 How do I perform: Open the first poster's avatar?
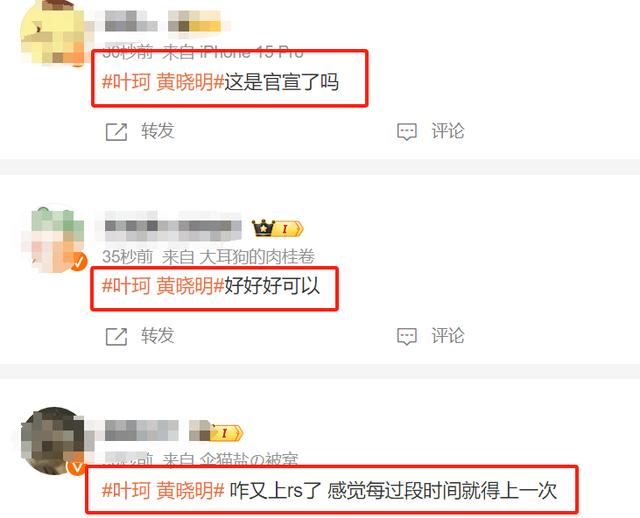click(52, 32)
